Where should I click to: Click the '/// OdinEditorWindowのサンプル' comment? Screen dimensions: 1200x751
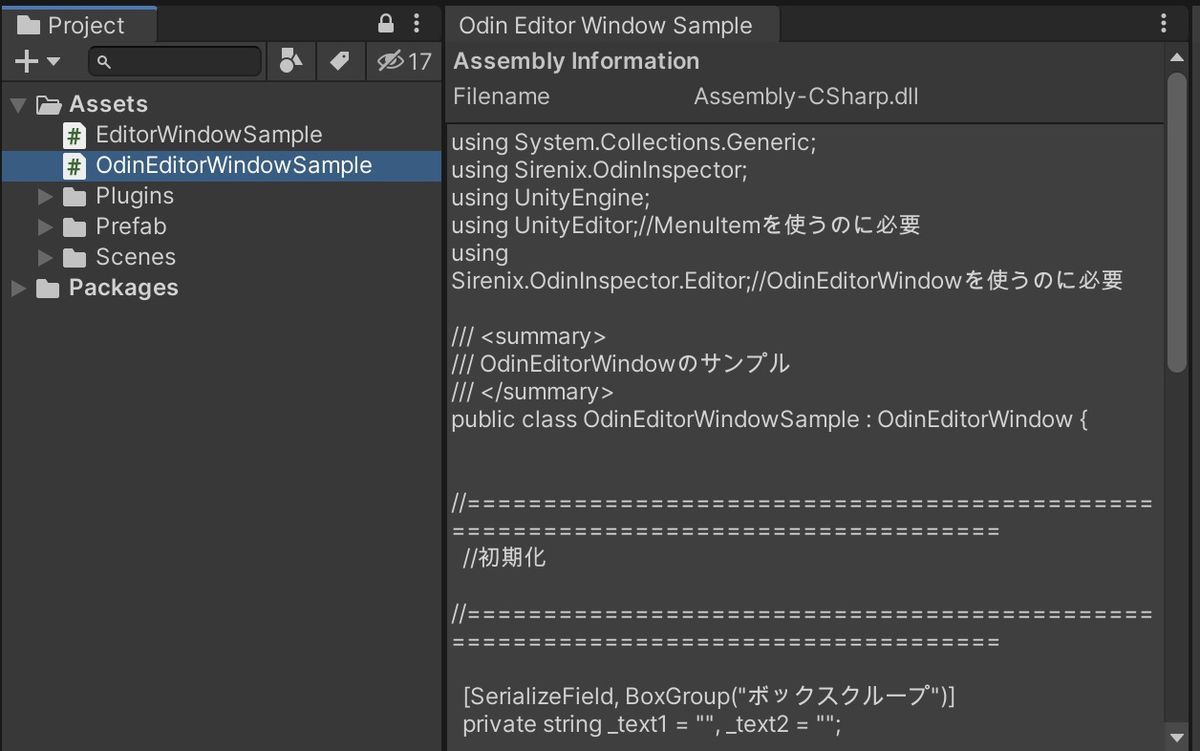[620, 364]
